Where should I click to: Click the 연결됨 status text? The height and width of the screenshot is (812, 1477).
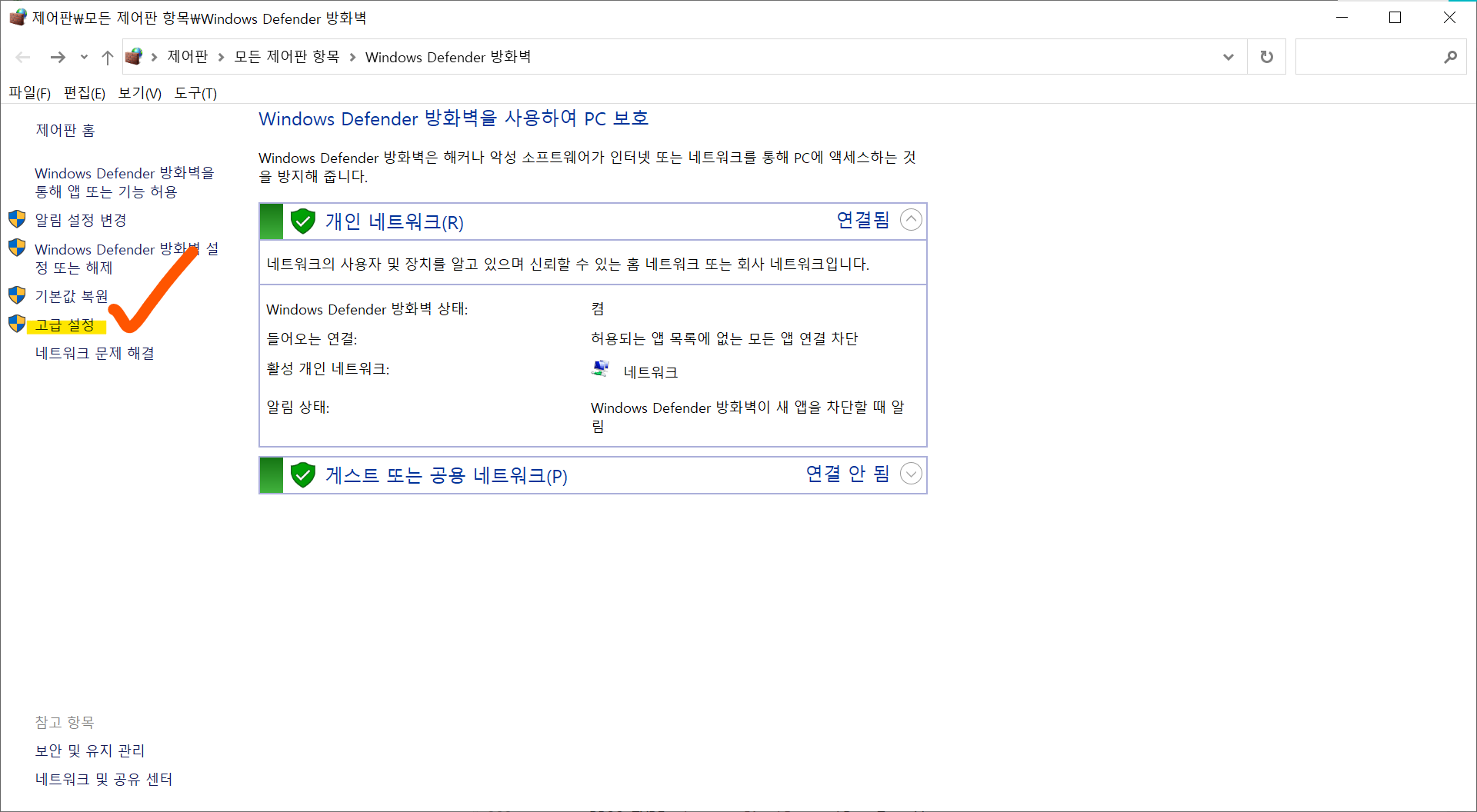(863, 220)
